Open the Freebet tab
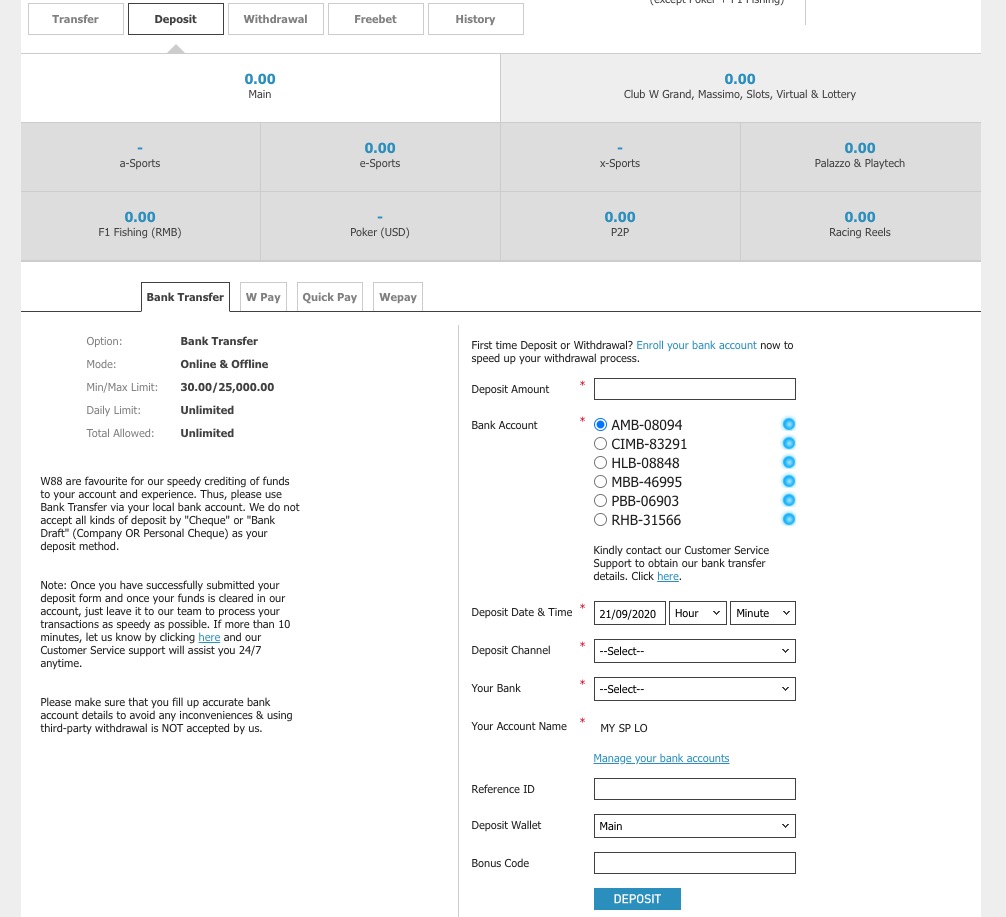Screen dimensions: 1006x917 click(x=376, y=19)
